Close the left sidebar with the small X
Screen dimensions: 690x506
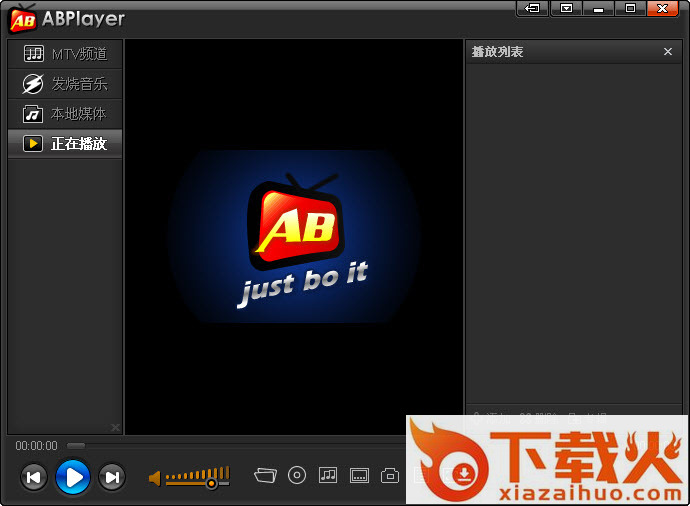pos(115,427)
